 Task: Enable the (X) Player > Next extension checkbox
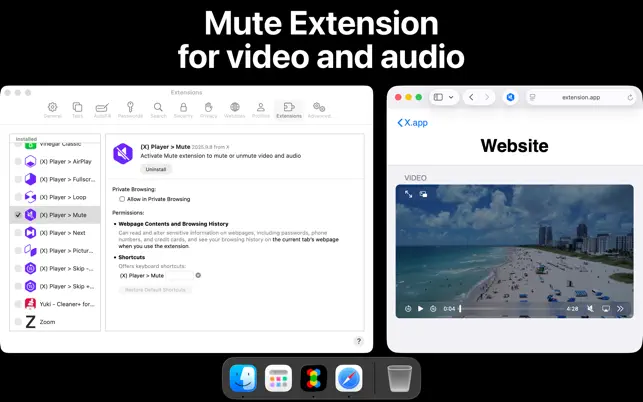click(x=18, y=233)
